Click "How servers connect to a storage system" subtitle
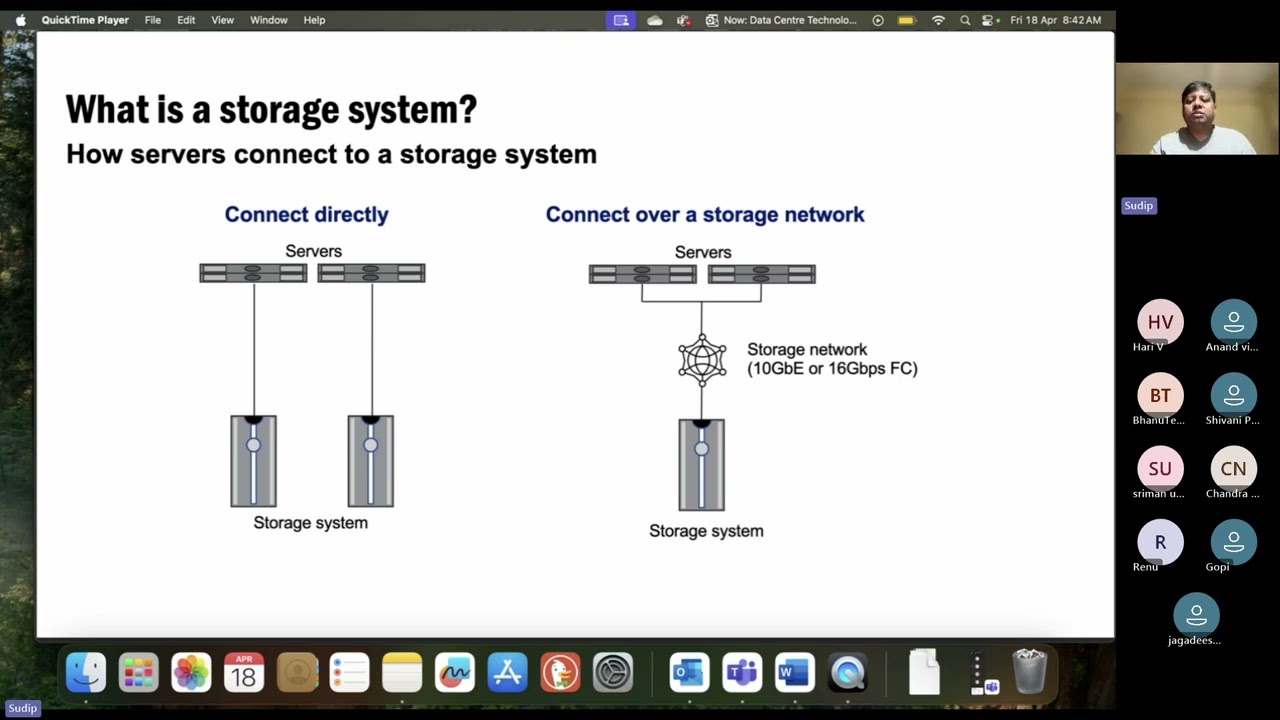The height and width of the screenshot is (720, 1280). pos(331,154)
